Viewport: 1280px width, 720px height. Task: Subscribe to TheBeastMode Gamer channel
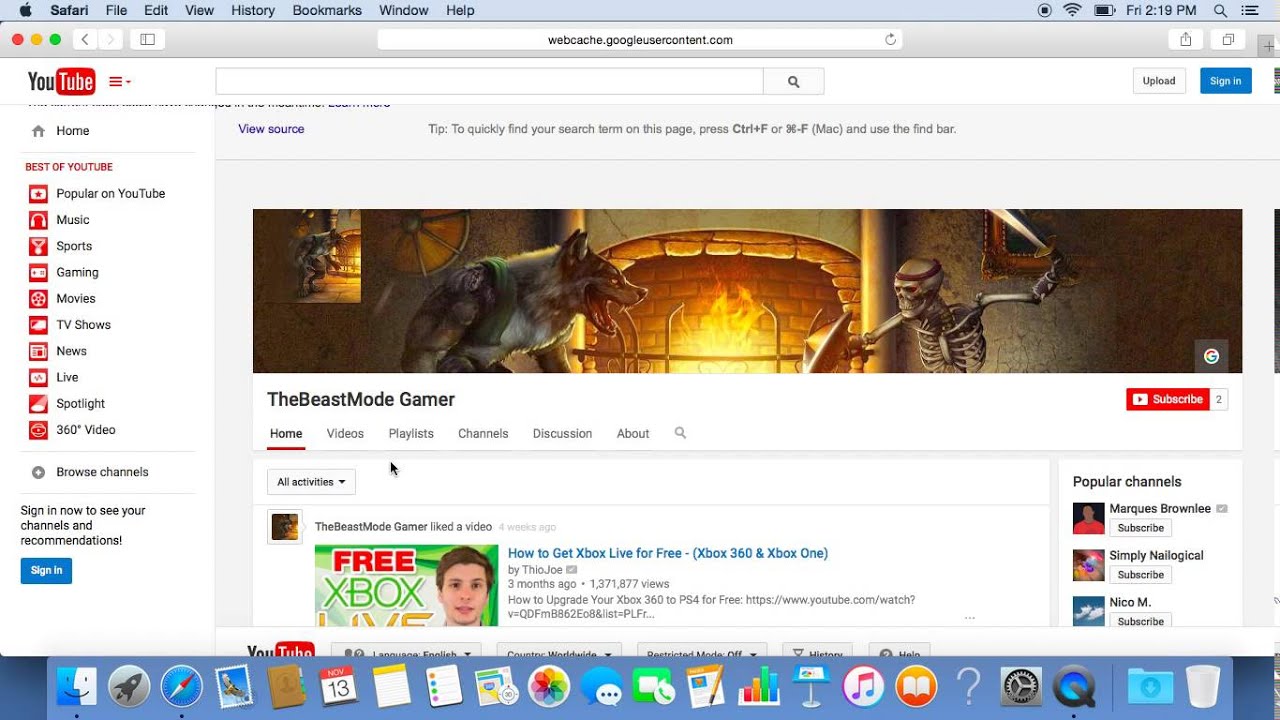(1168, 400)
